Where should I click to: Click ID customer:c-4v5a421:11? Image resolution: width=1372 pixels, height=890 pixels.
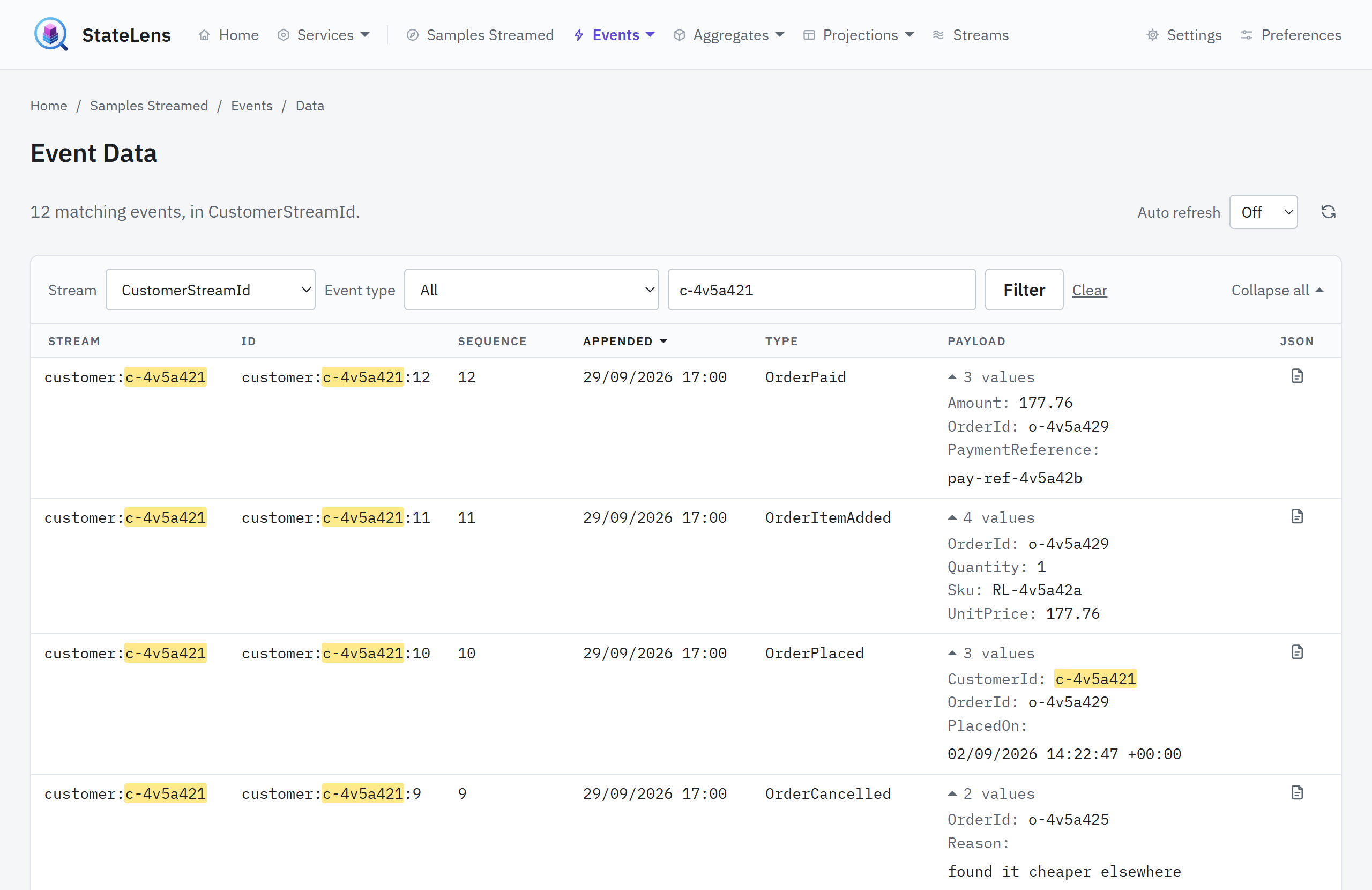coord(335,518)
